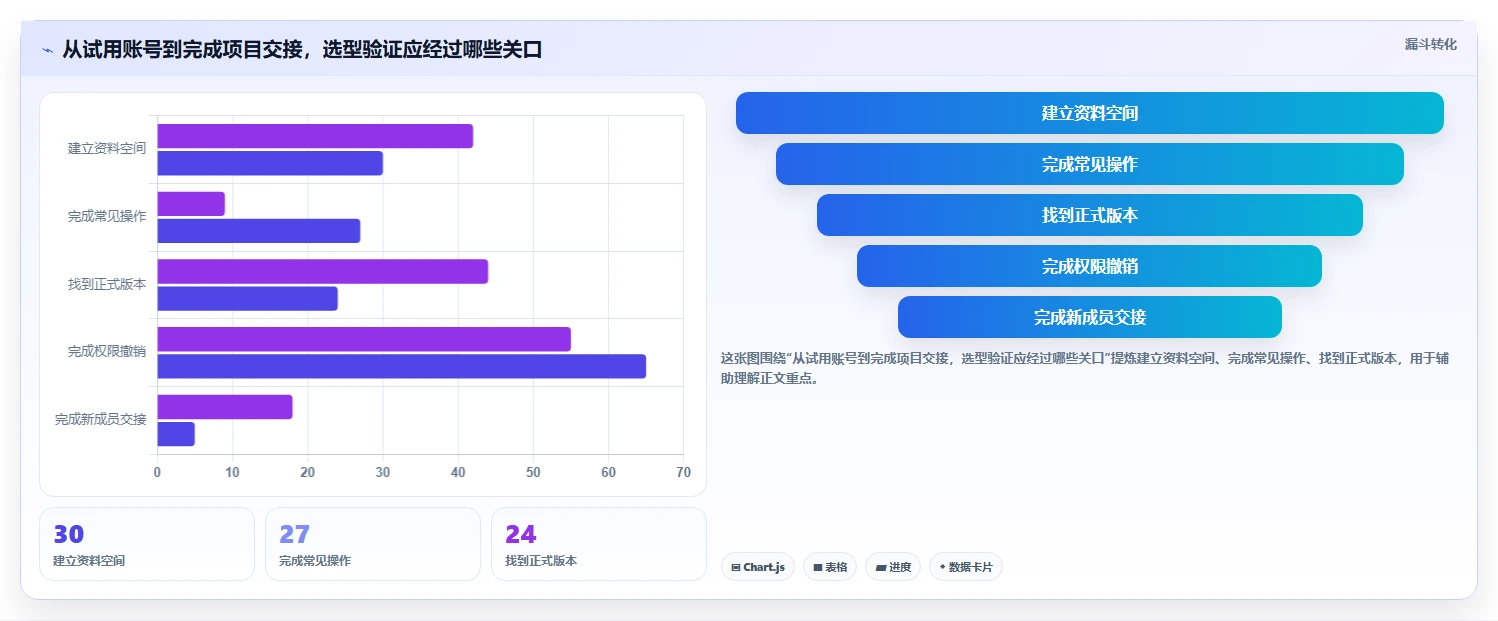
Task: Click the 完成新成员交接 funnel stage
Action: 1090,317
